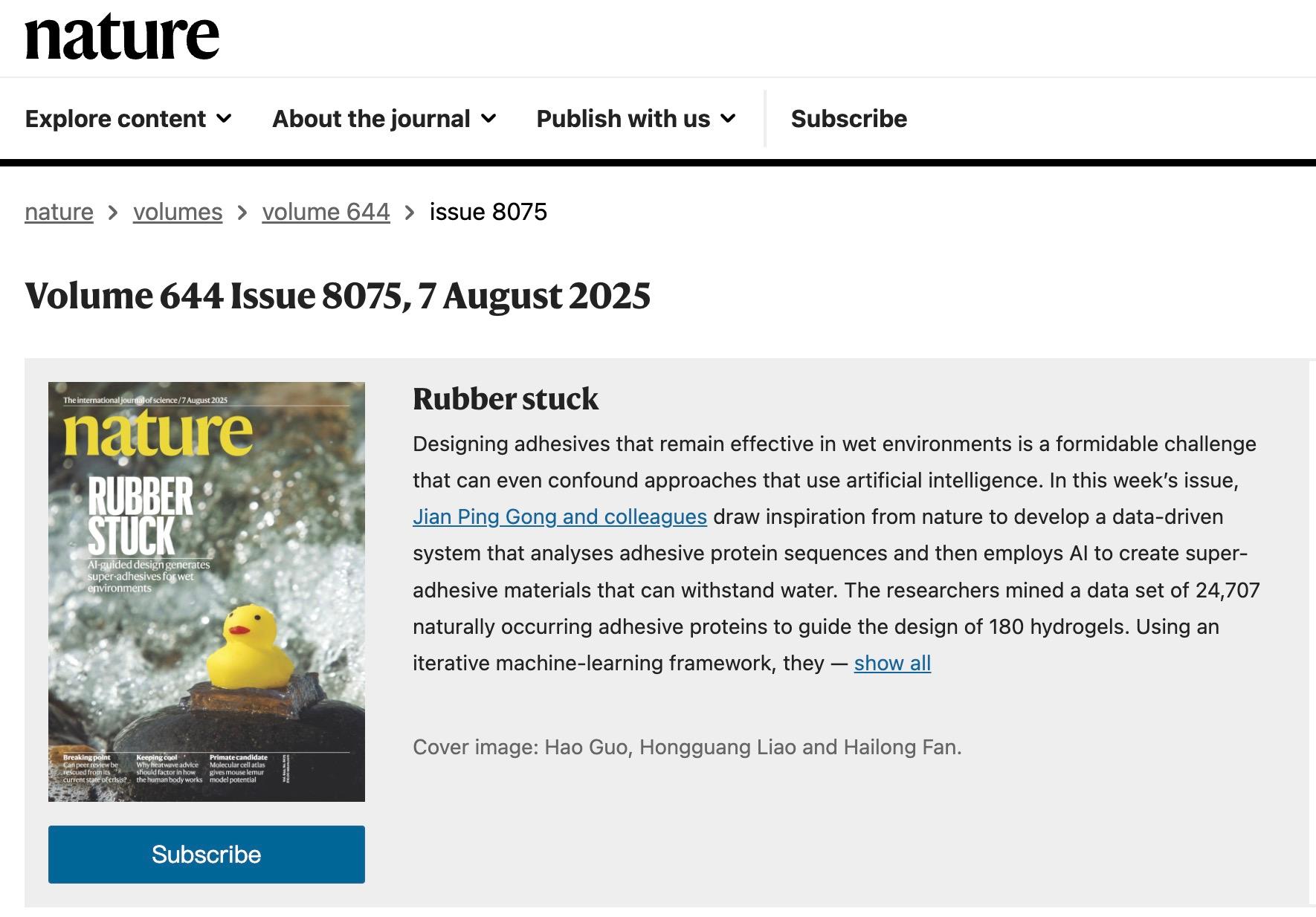Image resolution: width=1316 pixels, height=917 pixels.
Task: Click the current issue 8075 breadcrumb
Action: (x=488, y=212)
